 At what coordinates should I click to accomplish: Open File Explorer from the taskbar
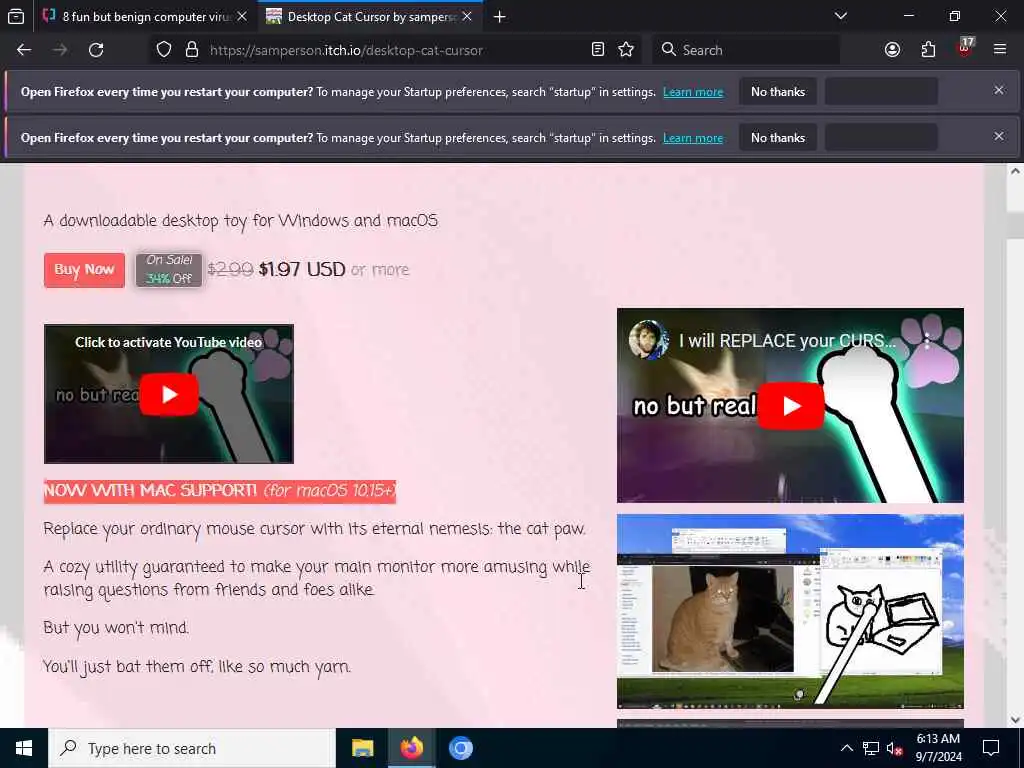pyautogui.click(x=362, y=748)
